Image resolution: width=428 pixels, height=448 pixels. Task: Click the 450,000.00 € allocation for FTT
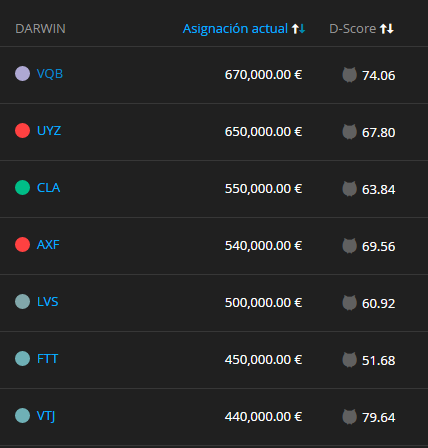click(x=263, y=360)
